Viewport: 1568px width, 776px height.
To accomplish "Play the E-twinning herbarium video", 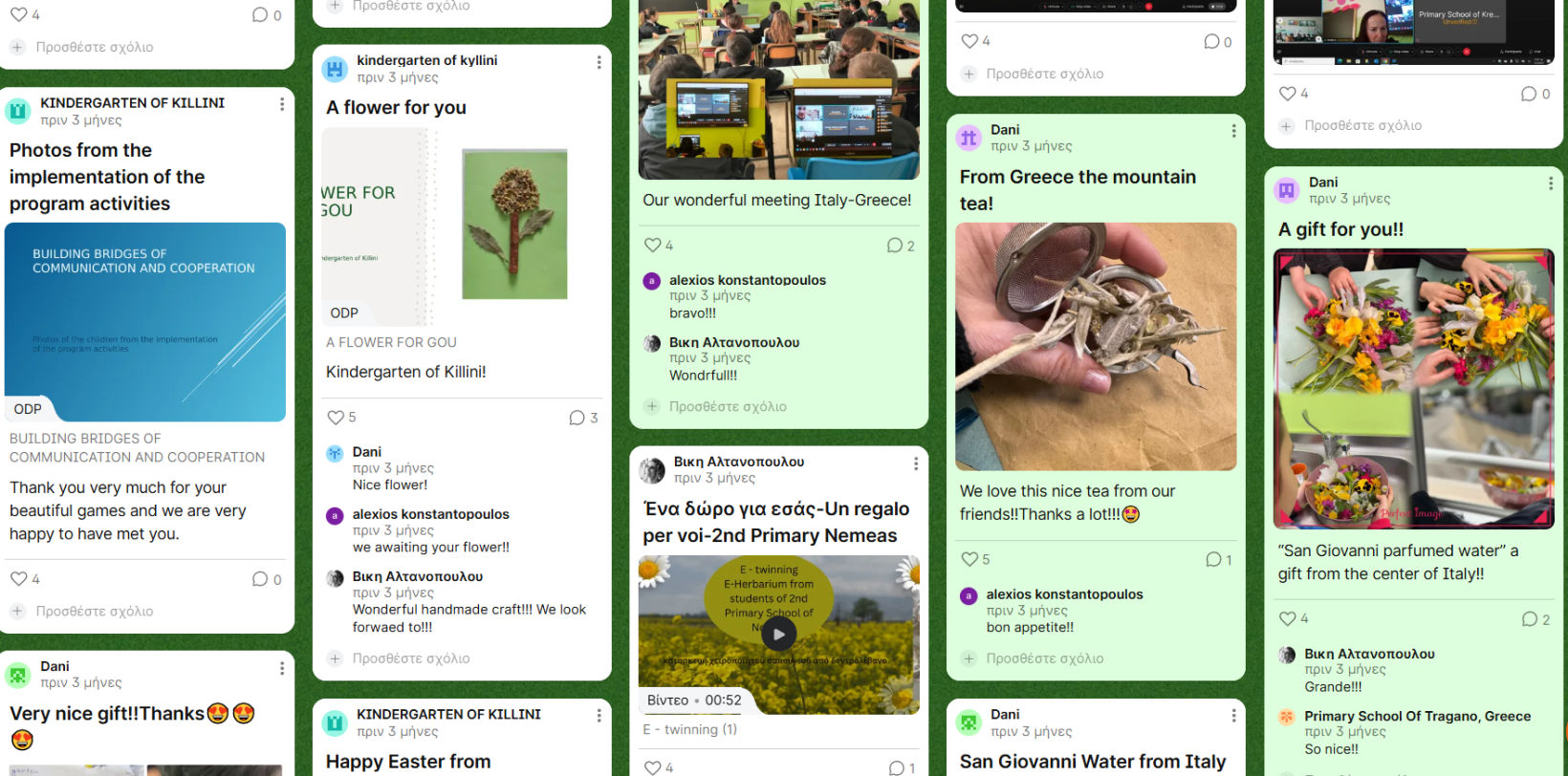I will click(778, 633).
